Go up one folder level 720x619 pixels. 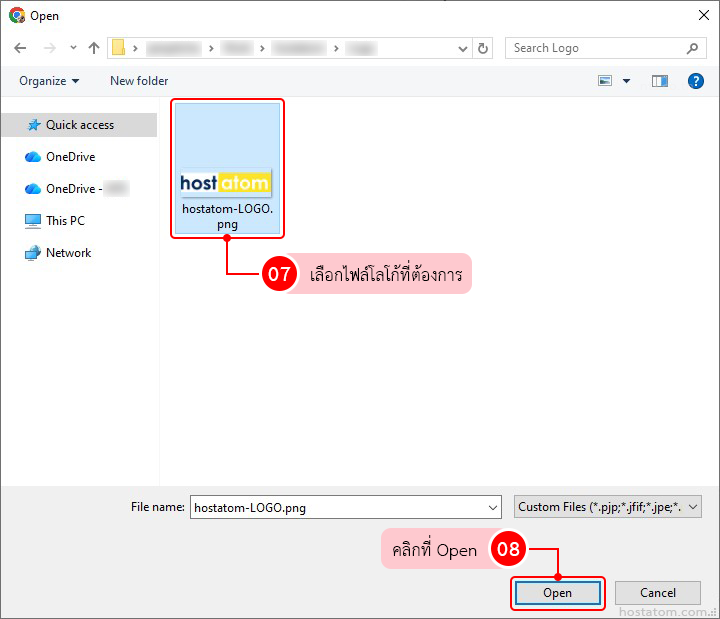pos(94,48)
